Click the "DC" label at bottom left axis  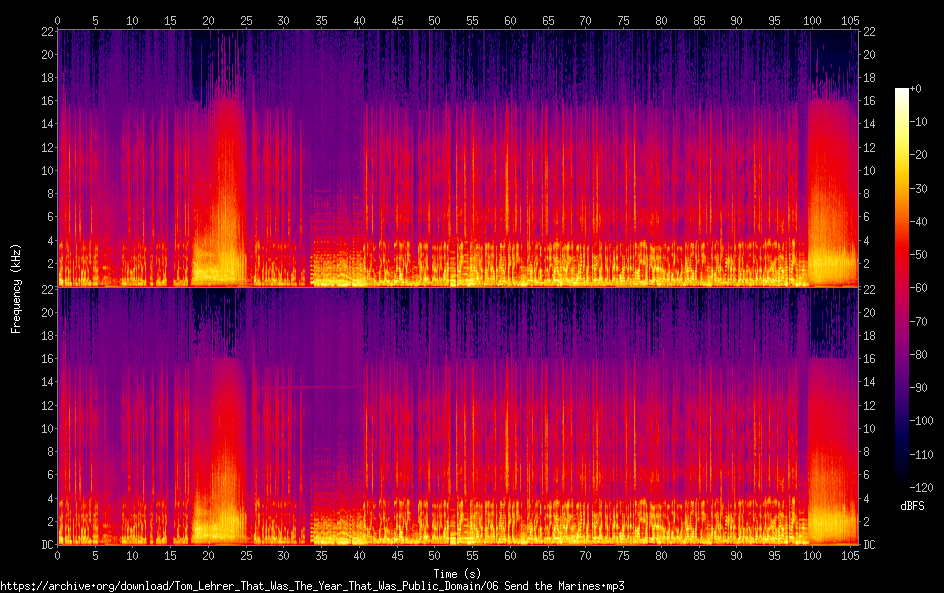45,545
